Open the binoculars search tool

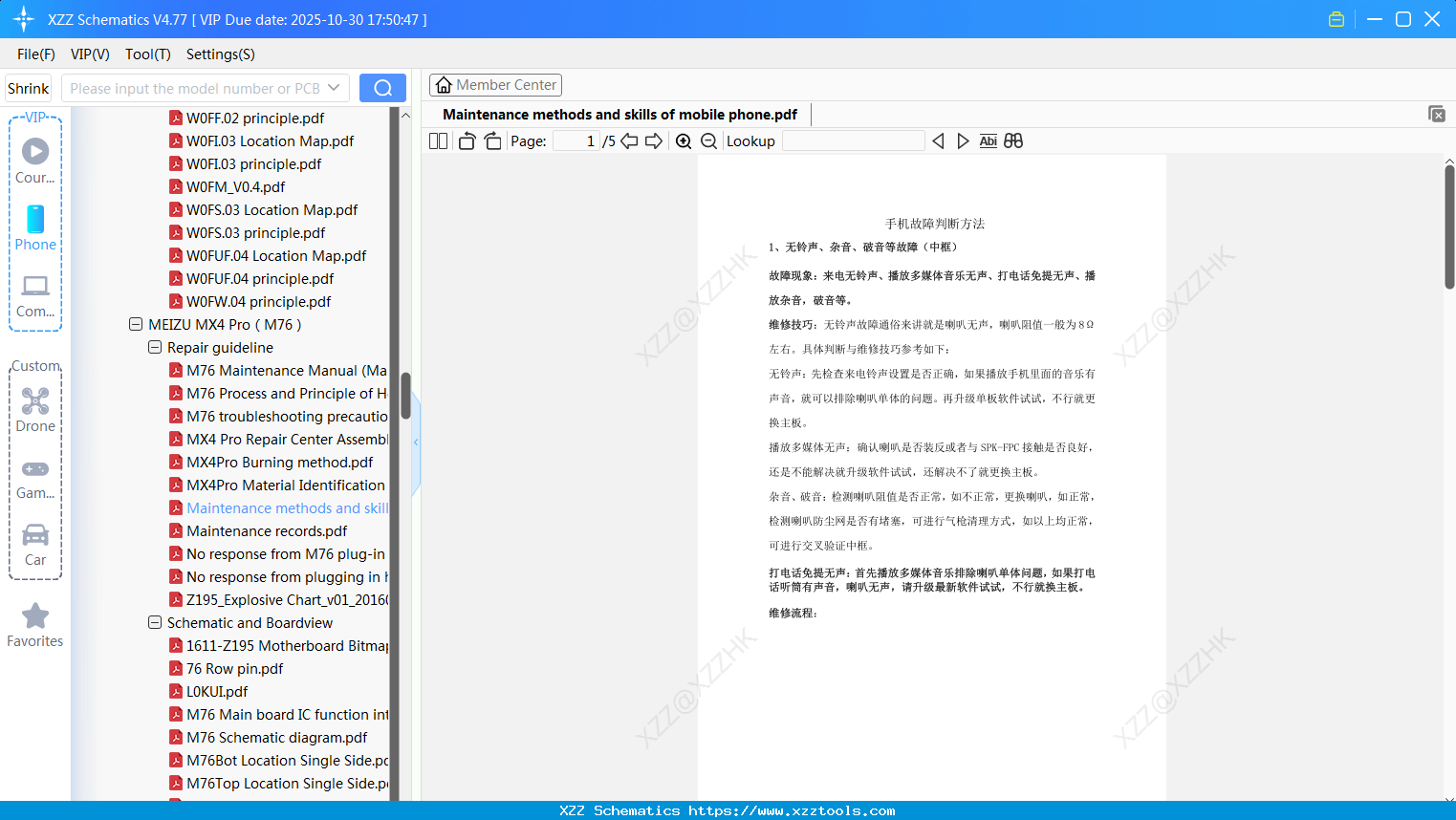tap(1013, 140)
